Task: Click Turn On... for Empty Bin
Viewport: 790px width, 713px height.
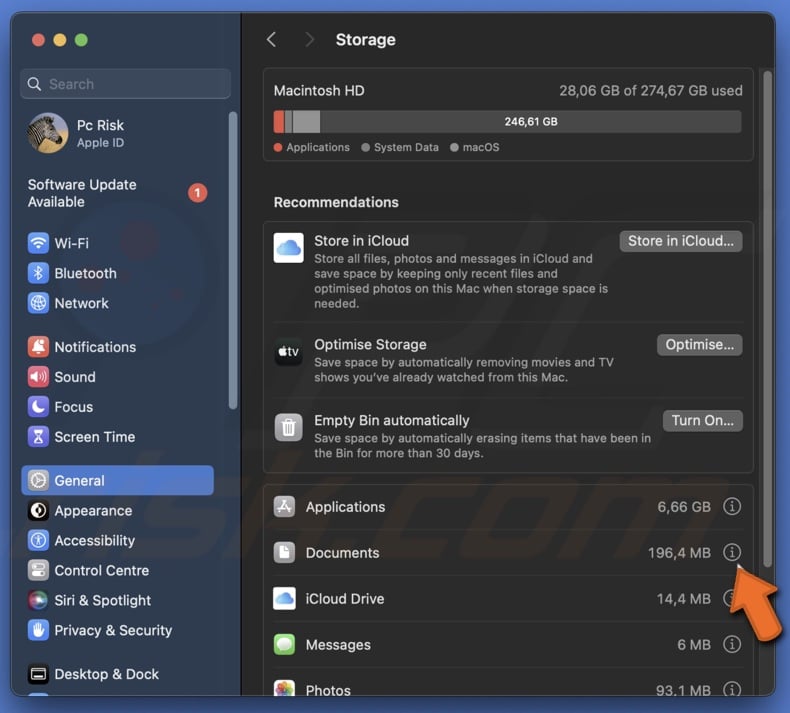Action: click(702, 420)
